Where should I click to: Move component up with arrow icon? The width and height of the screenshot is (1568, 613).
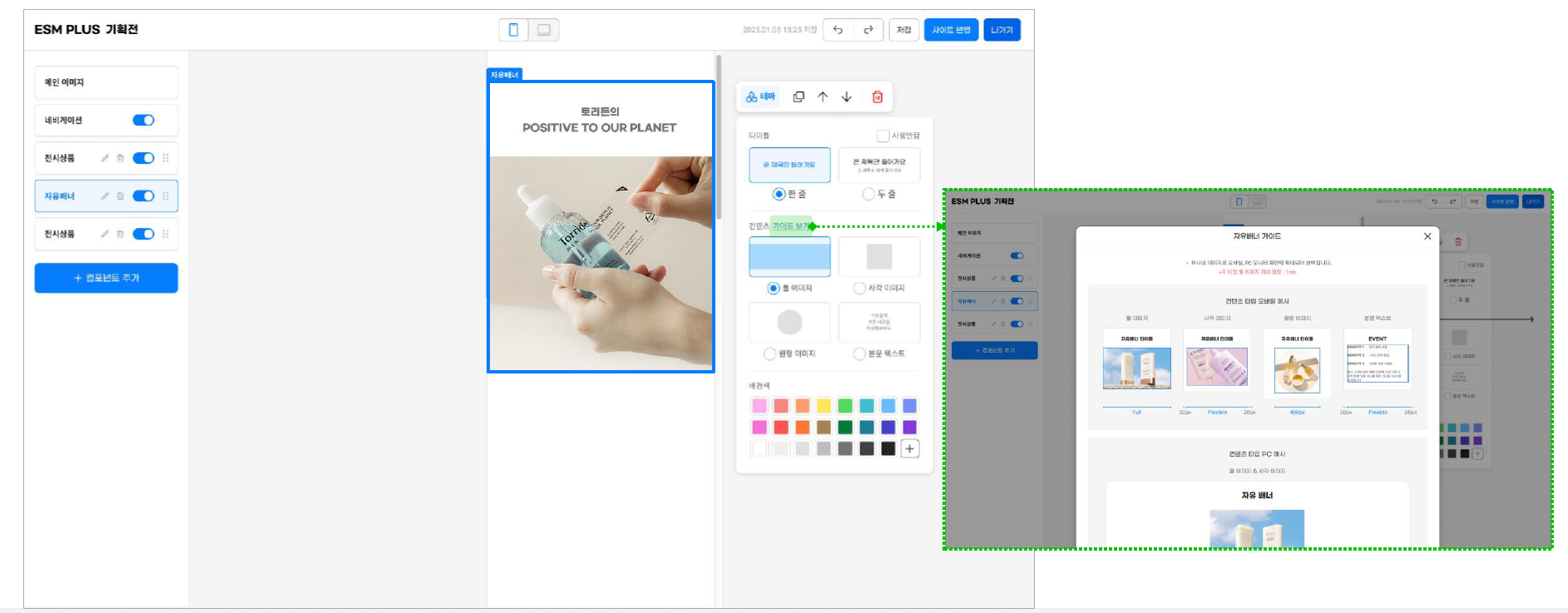click(823, 96)
